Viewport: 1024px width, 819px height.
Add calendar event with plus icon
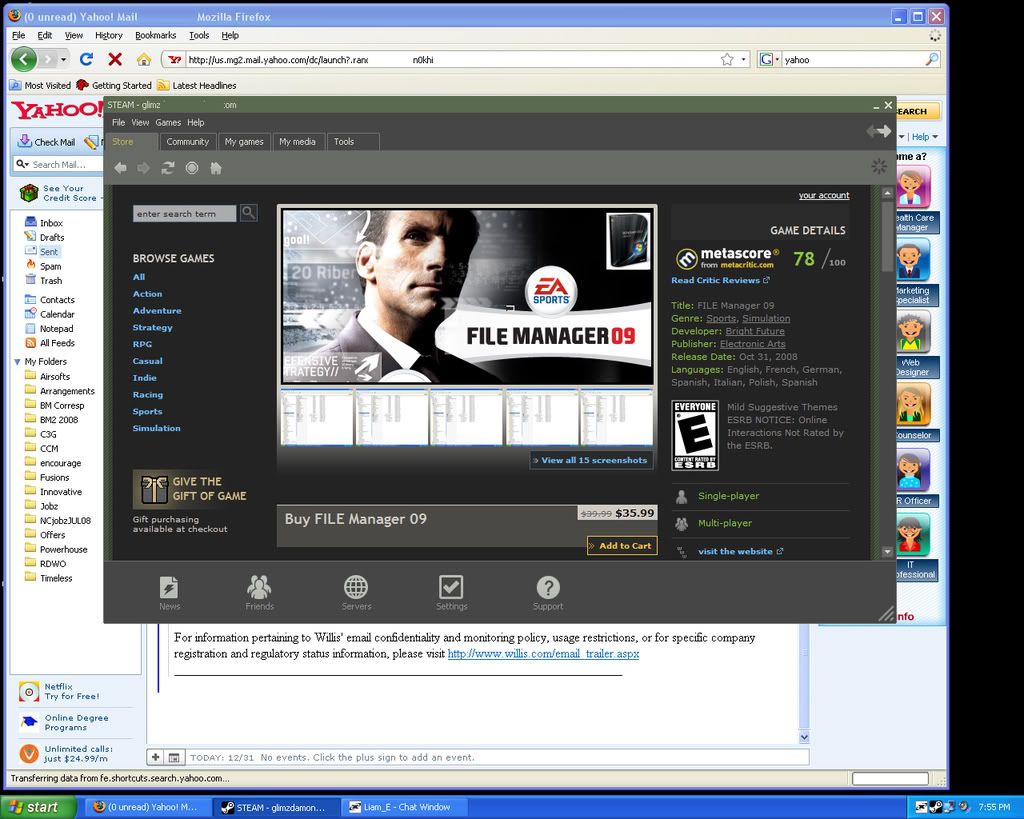[x=155, y=757]
